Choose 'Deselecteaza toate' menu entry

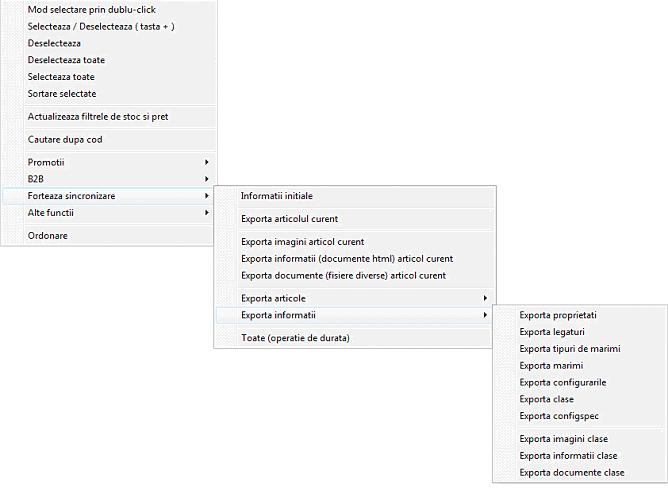[x=66, y=59]
